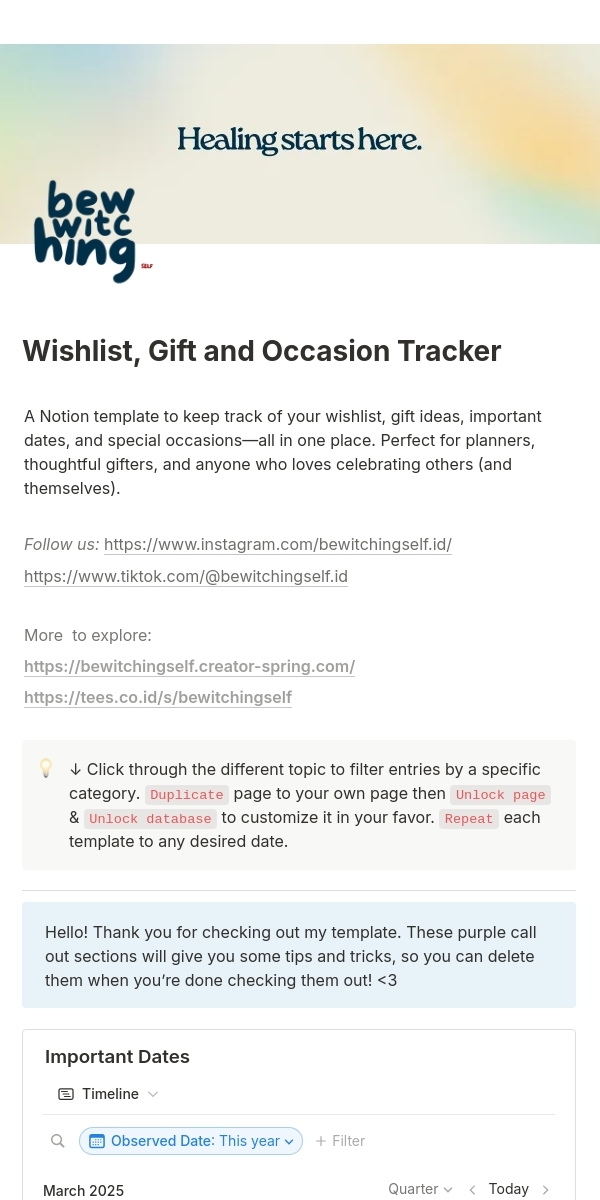The height and width of the screenshot is (1200, 600).
Task: Click the March 2025 timeline label
Action: (83, 1190)
